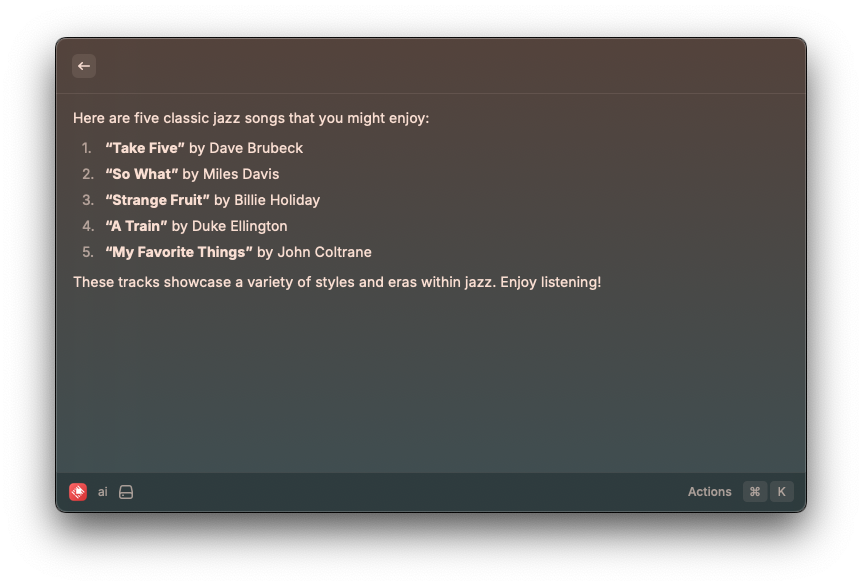
Task: Click the Command key symbol badge
Action: coord(755,492)
